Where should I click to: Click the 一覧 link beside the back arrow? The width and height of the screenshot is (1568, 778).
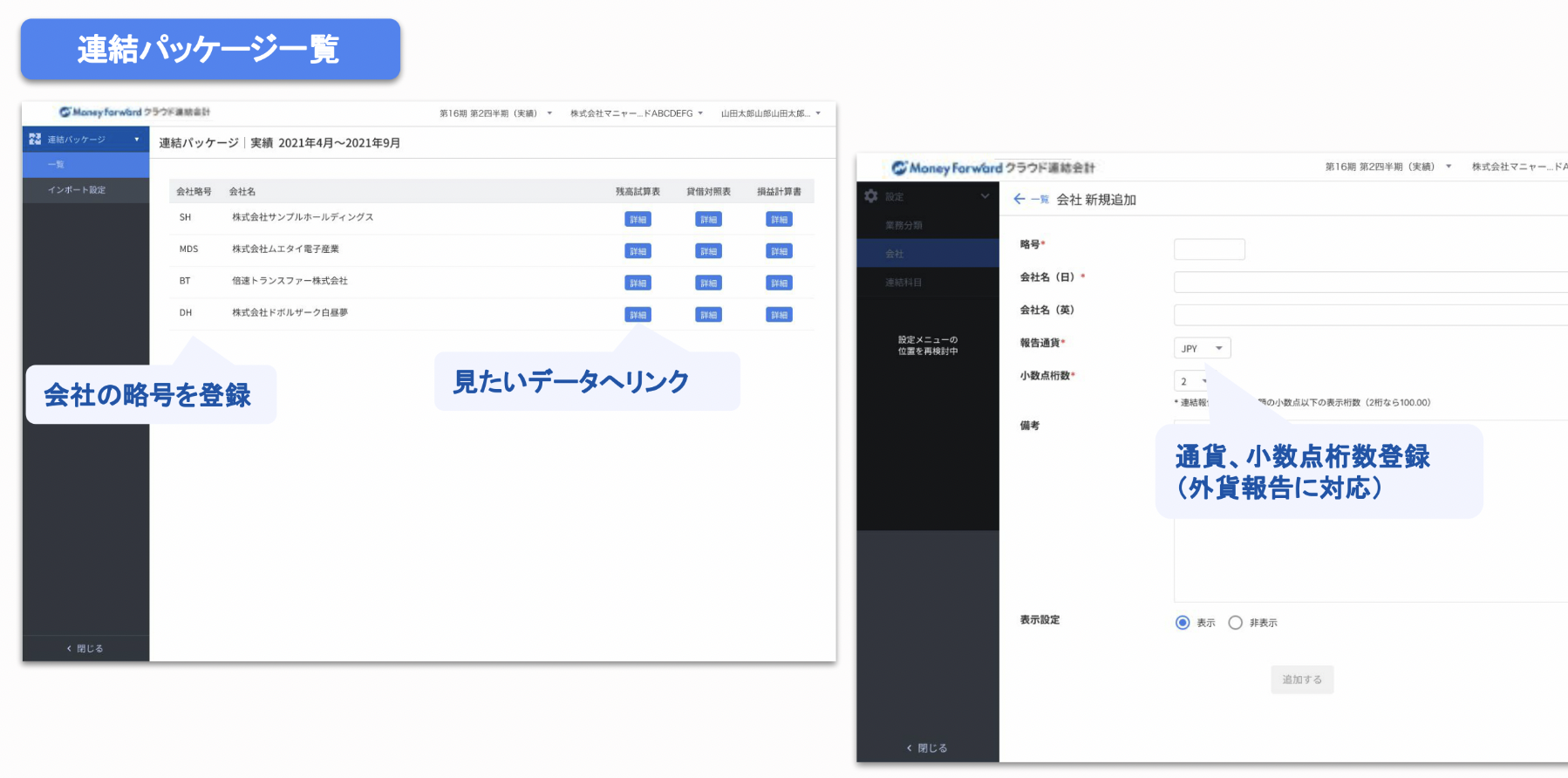[x=1040, y=200]
